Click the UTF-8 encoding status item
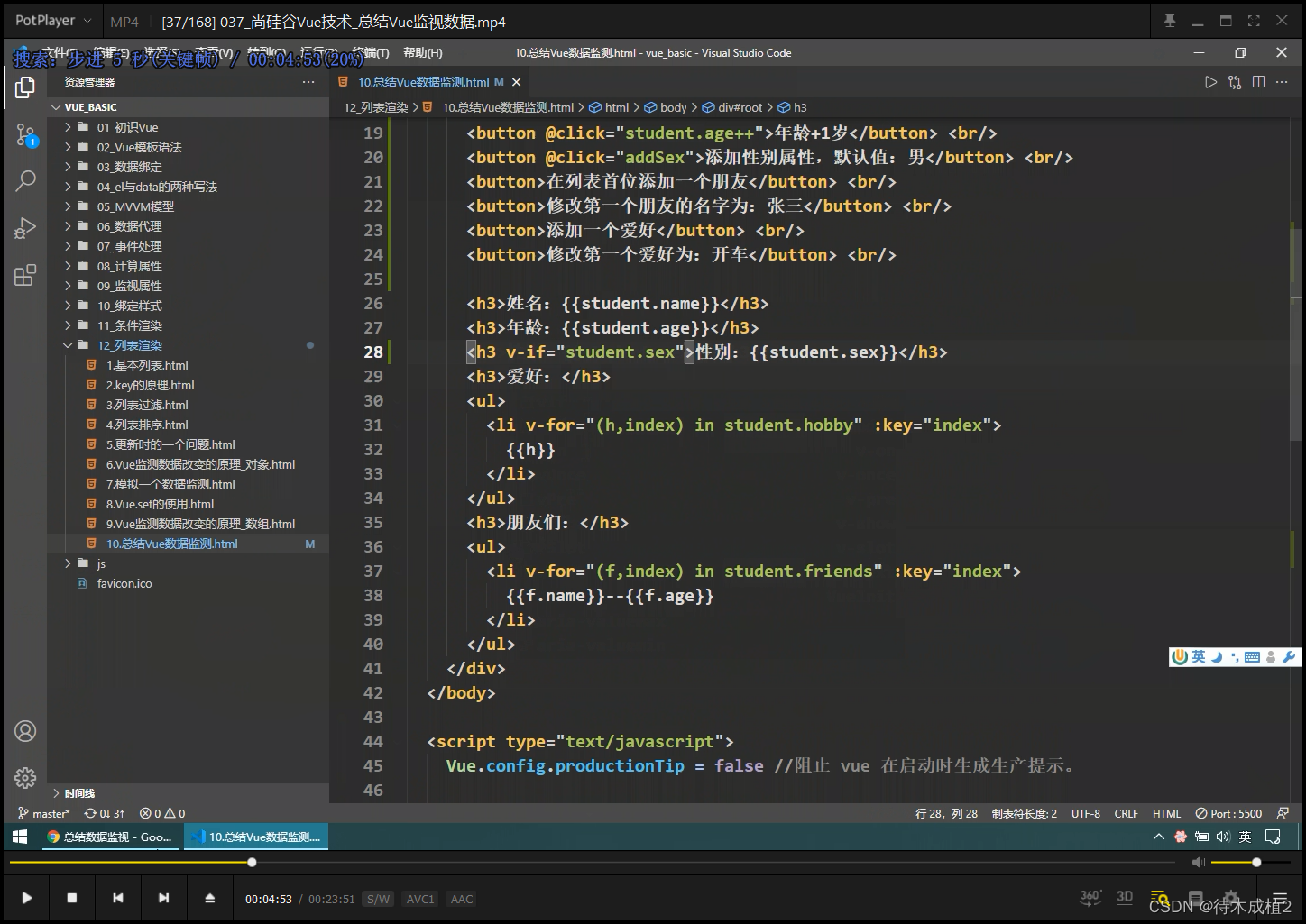The height and width of the screenshot is (924, 1306). (1086, 813)
